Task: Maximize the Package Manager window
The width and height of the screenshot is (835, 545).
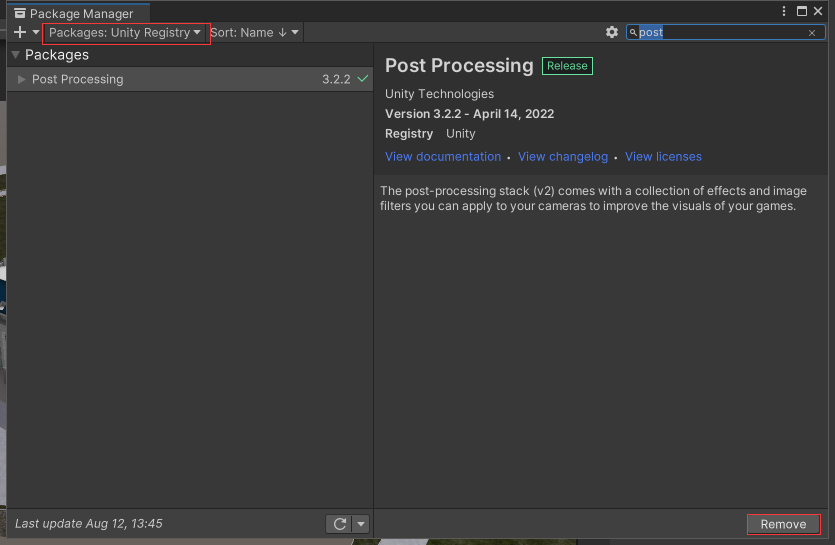Action: coord(801,11)
